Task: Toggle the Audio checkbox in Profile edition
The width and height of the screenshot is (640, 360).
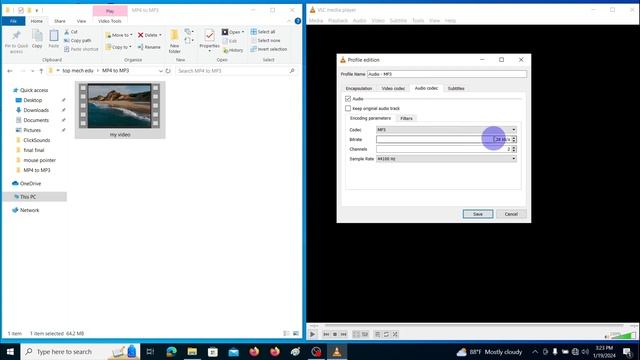Action: tap(348, 99)
